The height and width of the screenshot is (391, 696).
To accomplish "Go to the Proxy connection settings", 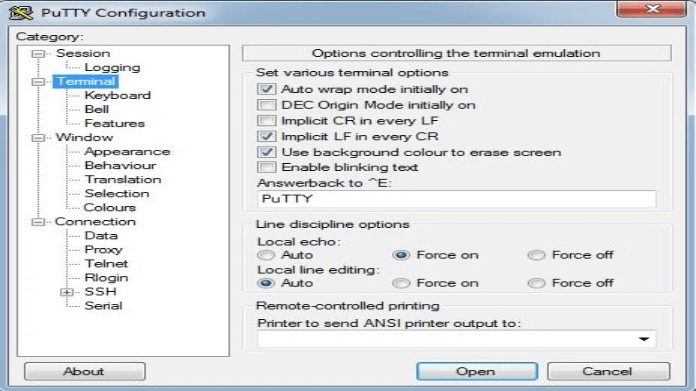I will click(103, 250).
